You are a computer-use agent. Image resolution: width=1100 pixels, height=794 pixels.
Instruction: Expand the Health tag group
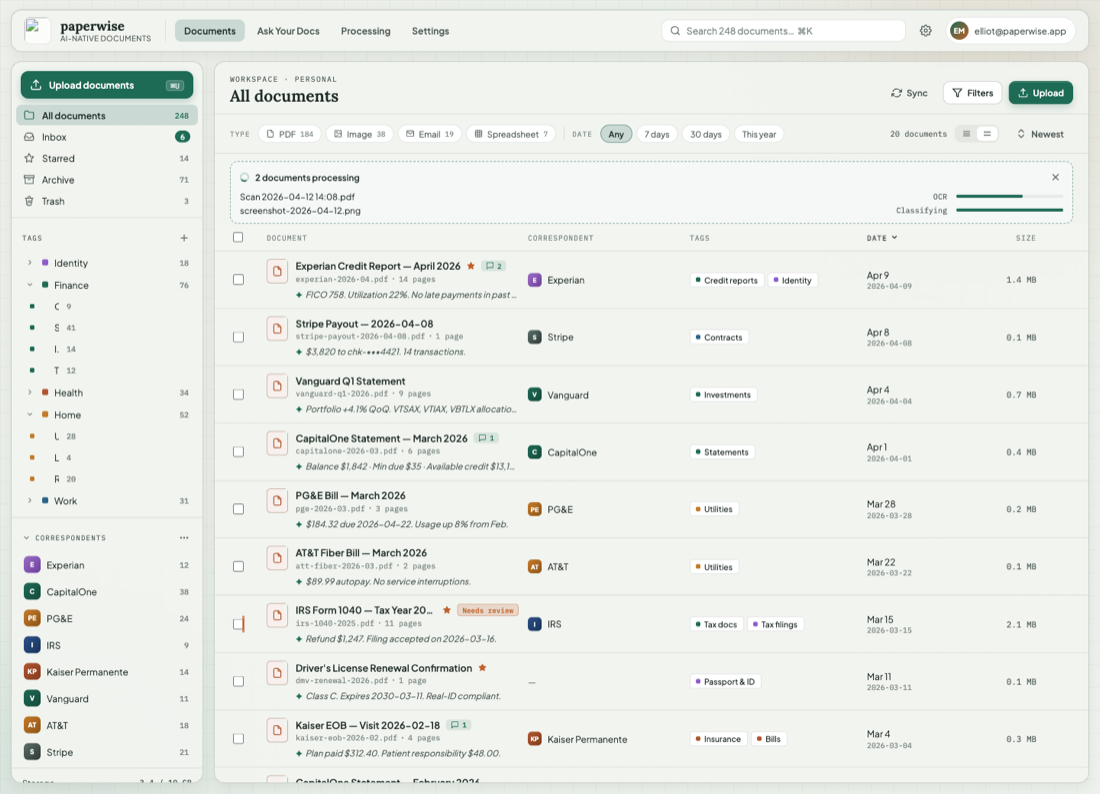point(29,393)
